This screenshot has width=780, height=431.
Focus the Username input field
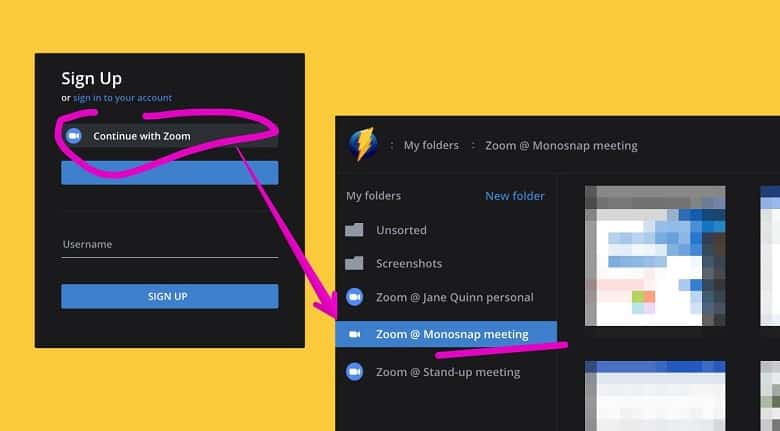coord(169,245)
